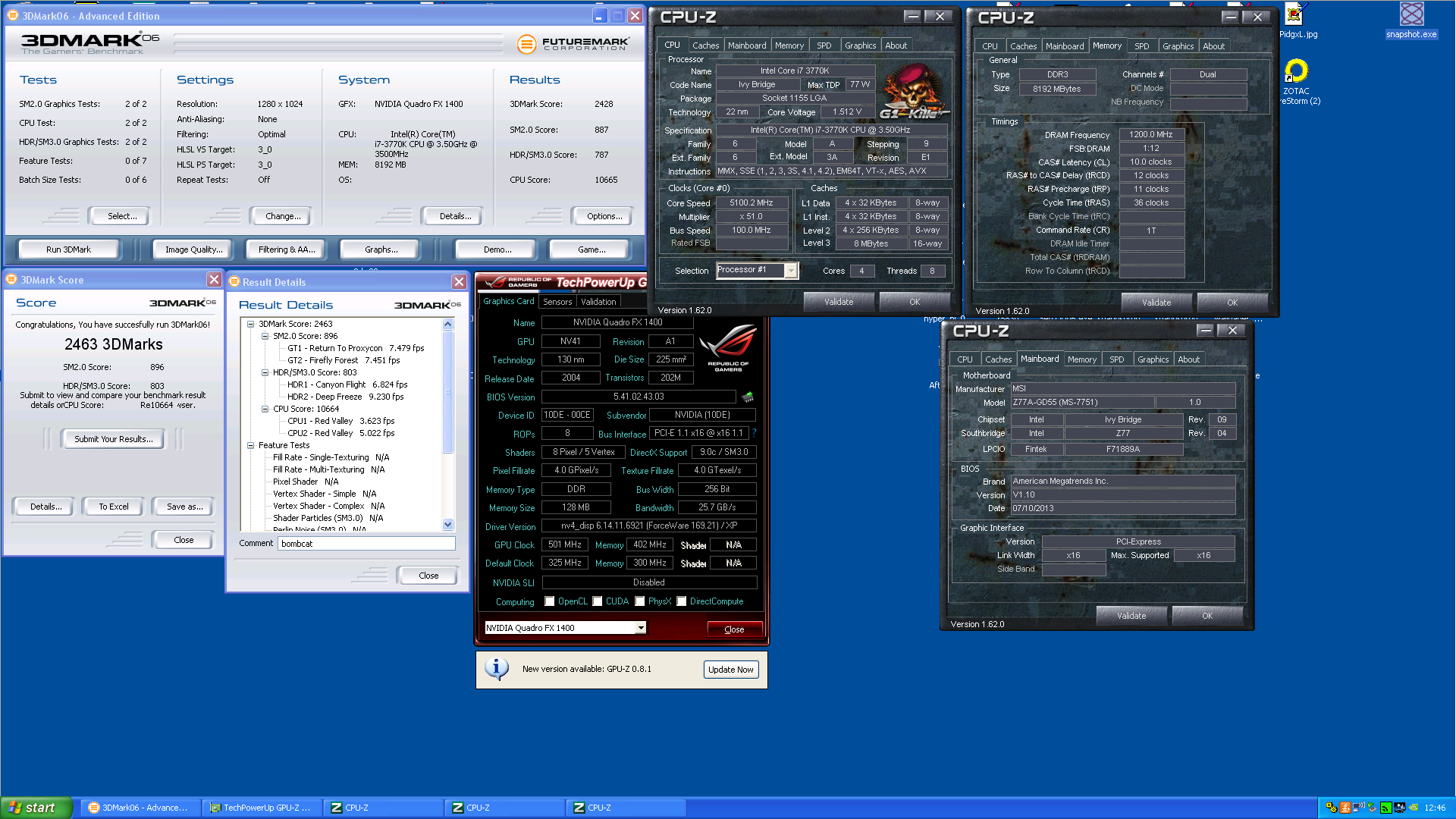The width and height of the screenshot is (1456, 819).
Task: Open the Caches tab in the CPU-Z processor window
Action: (x=705, y=45)
